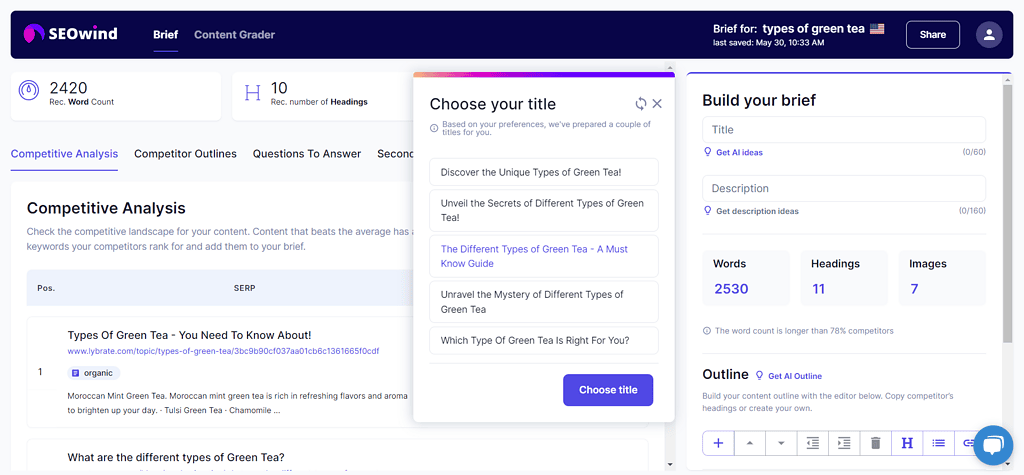Switch to the Competitor Outlines tab
Image resolution: width=1024 pixels, height=475 pixels.
[x=185, y=154]
